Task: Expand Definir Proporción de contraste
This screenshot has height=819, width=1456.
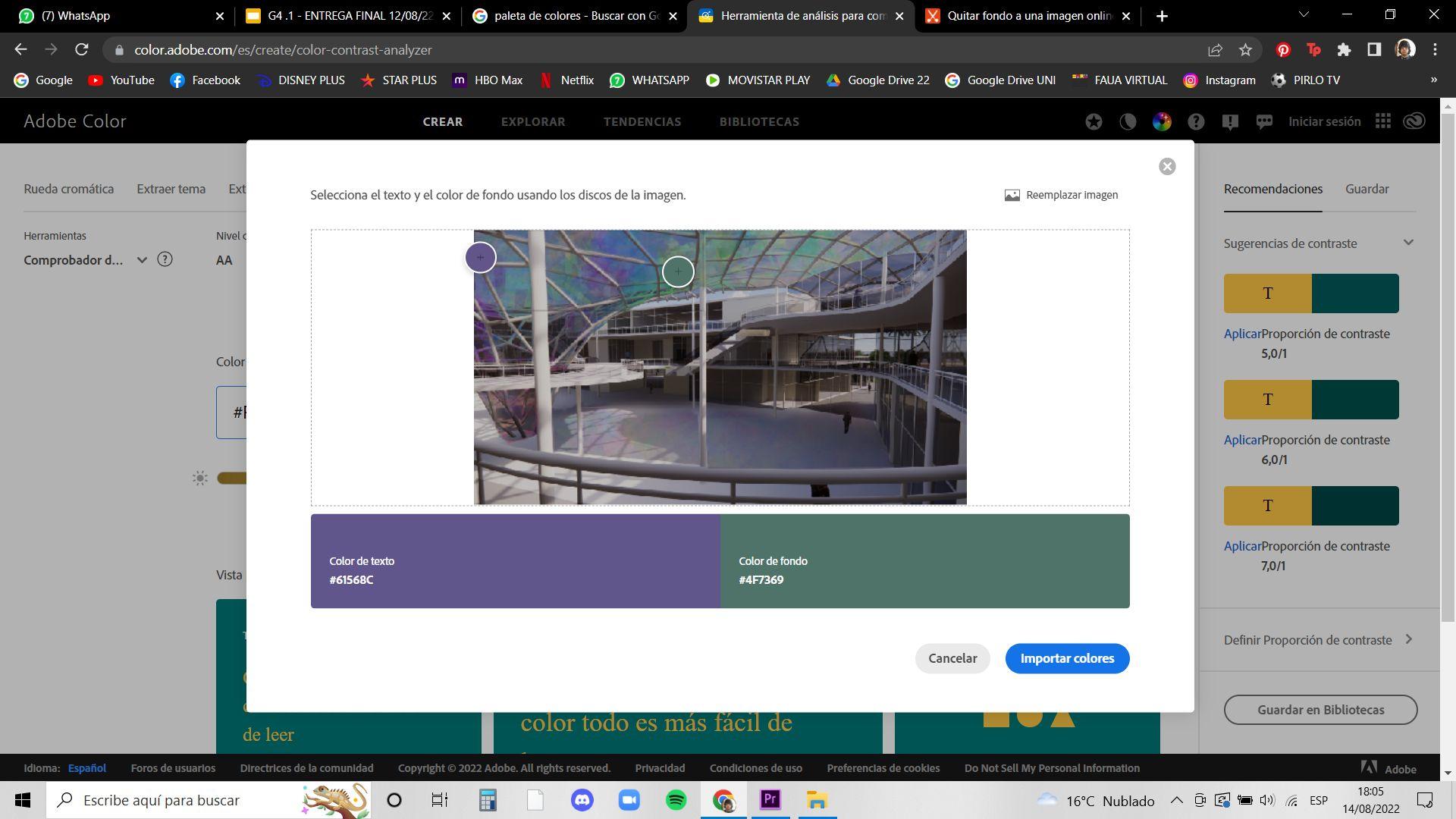Action: point(1408,639)
